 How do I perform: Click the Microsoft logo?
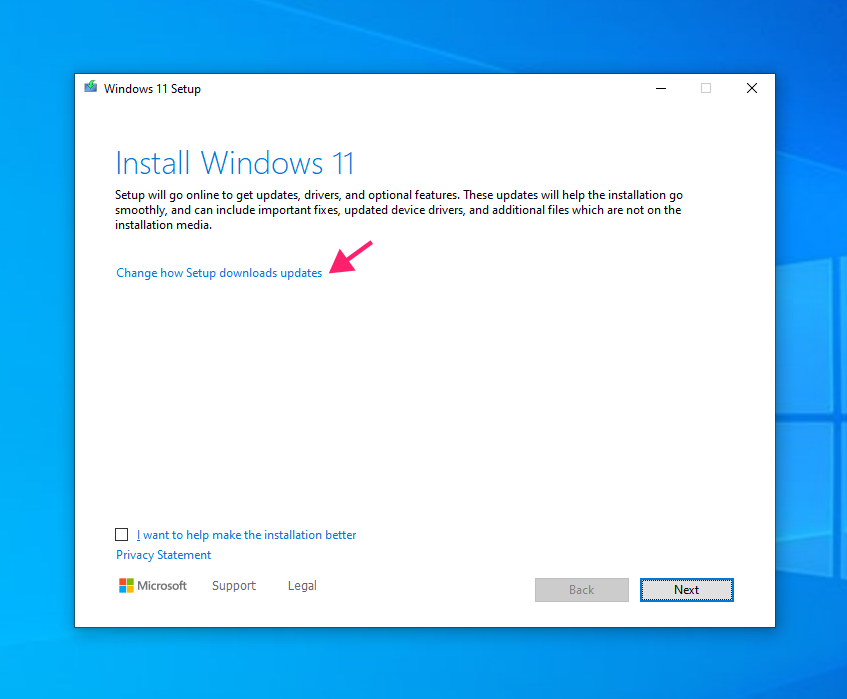pos(153,586)
